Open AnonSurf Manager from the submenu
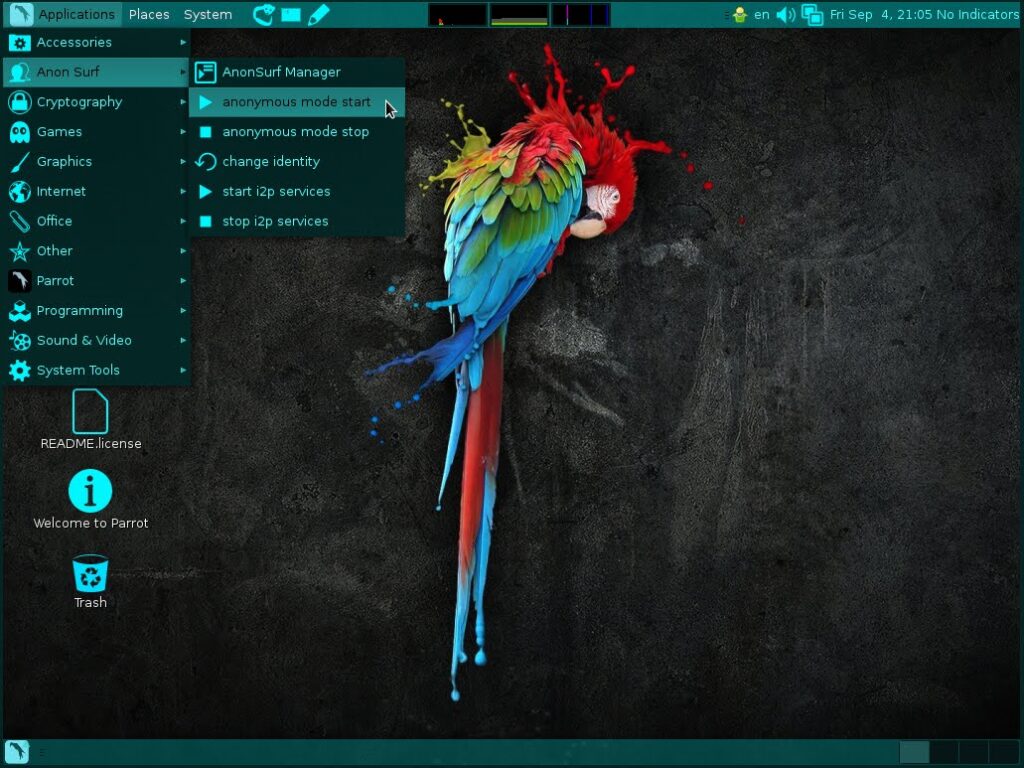This screenshot has height=768, width=1024. click(281, 72)
